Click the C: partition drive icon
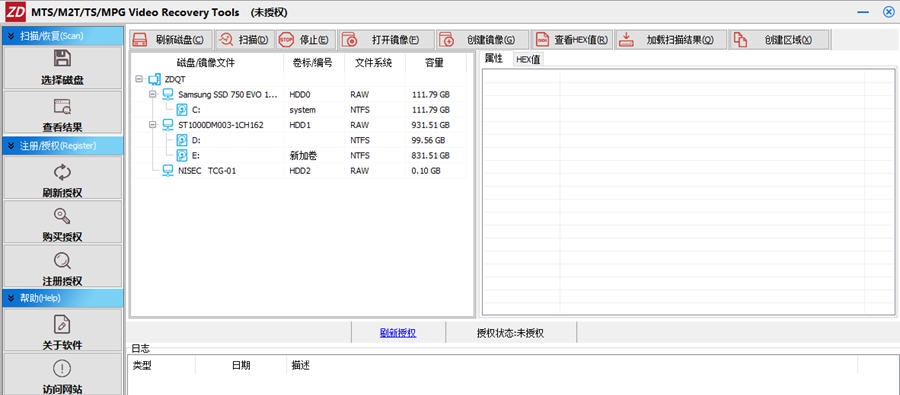This screenshot has height=395, width=900. tap(182, 110)
